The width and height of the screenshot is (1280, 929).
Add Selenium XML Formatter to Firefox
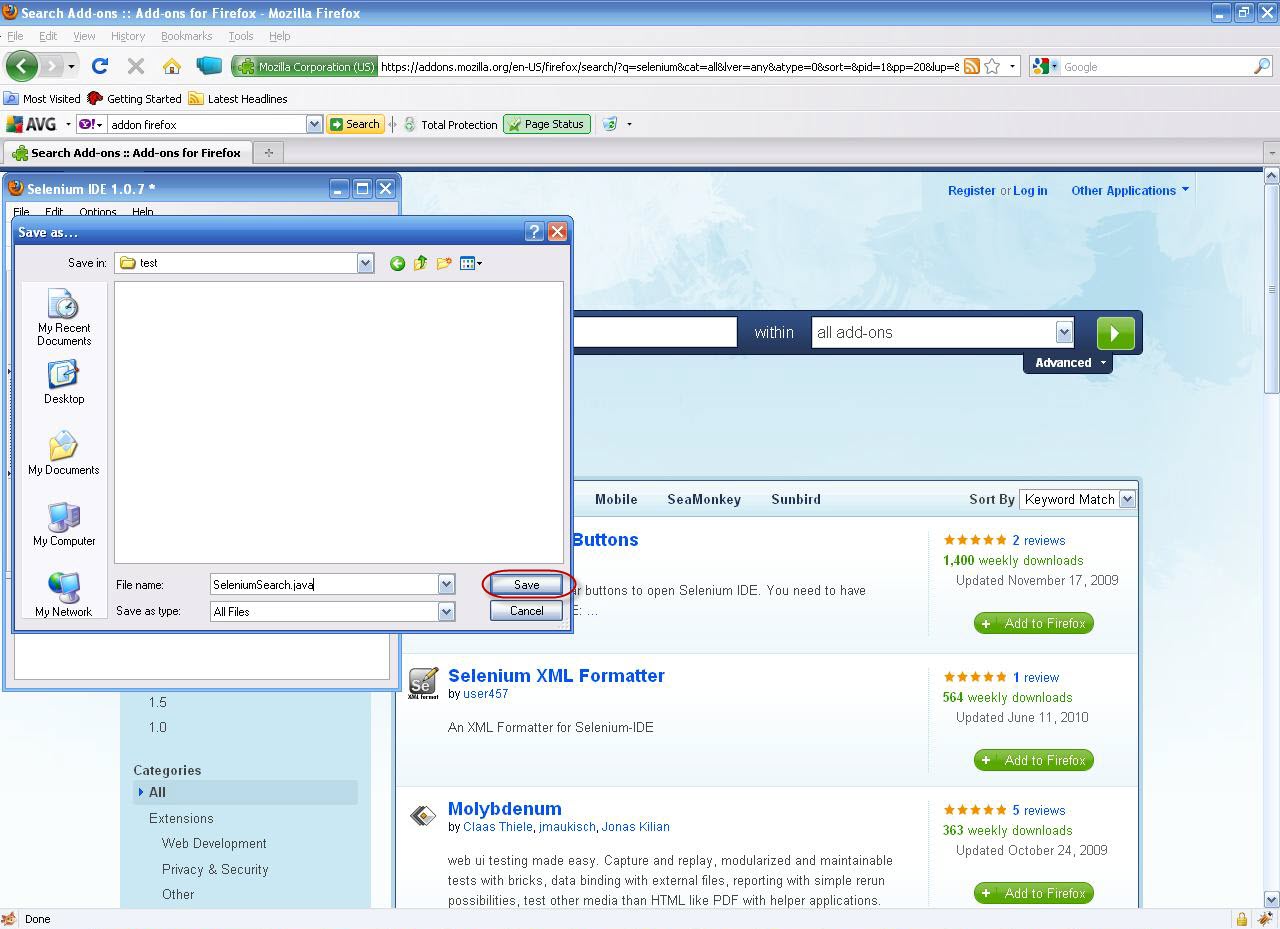tap(1033, 760)
